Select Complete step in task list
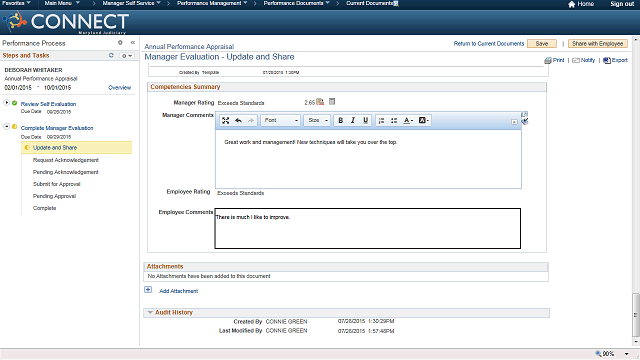 click(44, 208)
